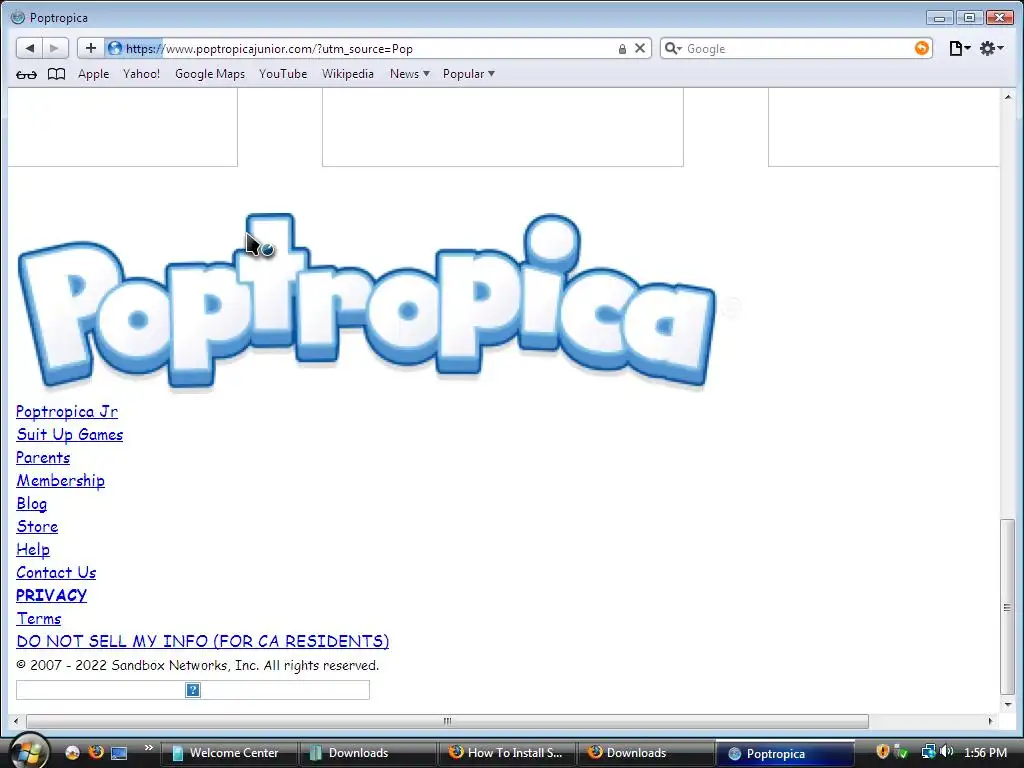1024x768 pixels.
Task: Click the horizontal scrollbar right arrow
Action: (x=991, y=721)
